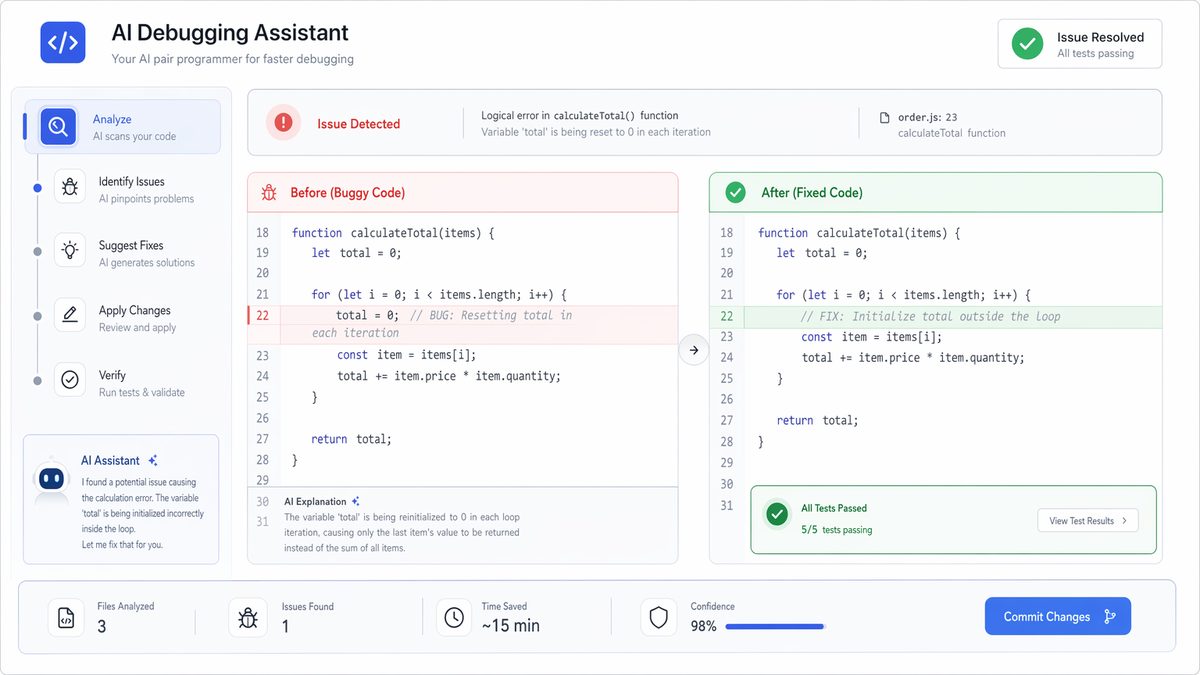This screenshot has height=675, width=1200.
Task: Click the Apply Changes pencil icon
Action: (x=69, y=316)
